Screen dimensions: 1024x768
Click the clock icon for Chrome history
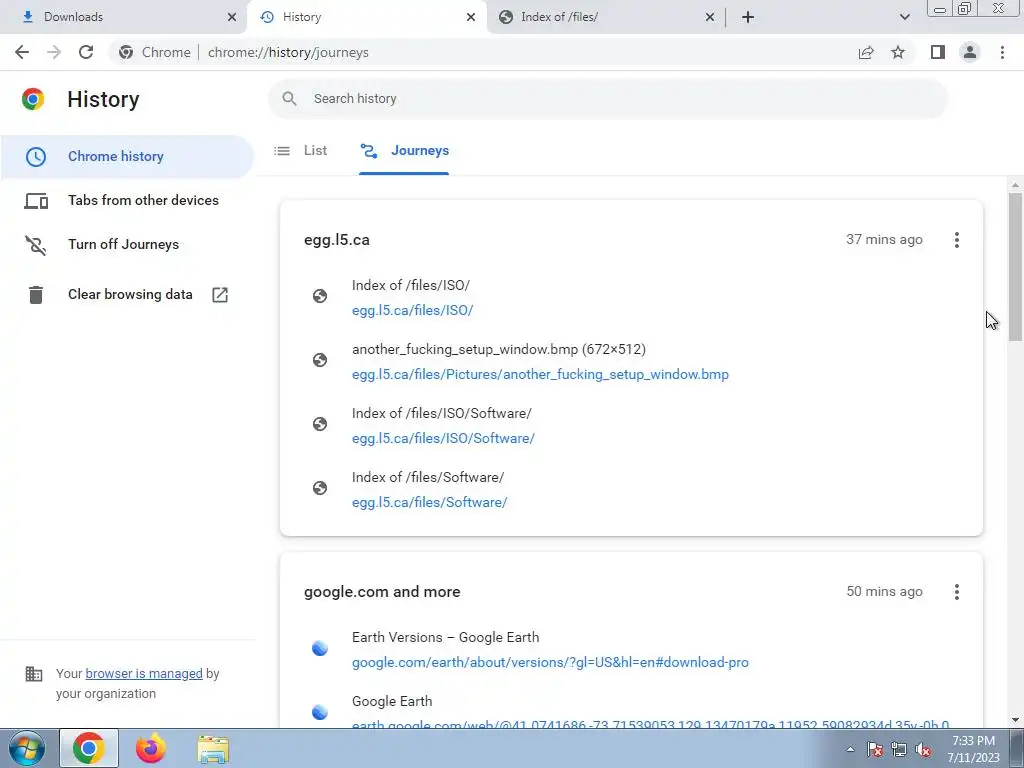click(36, 157)
